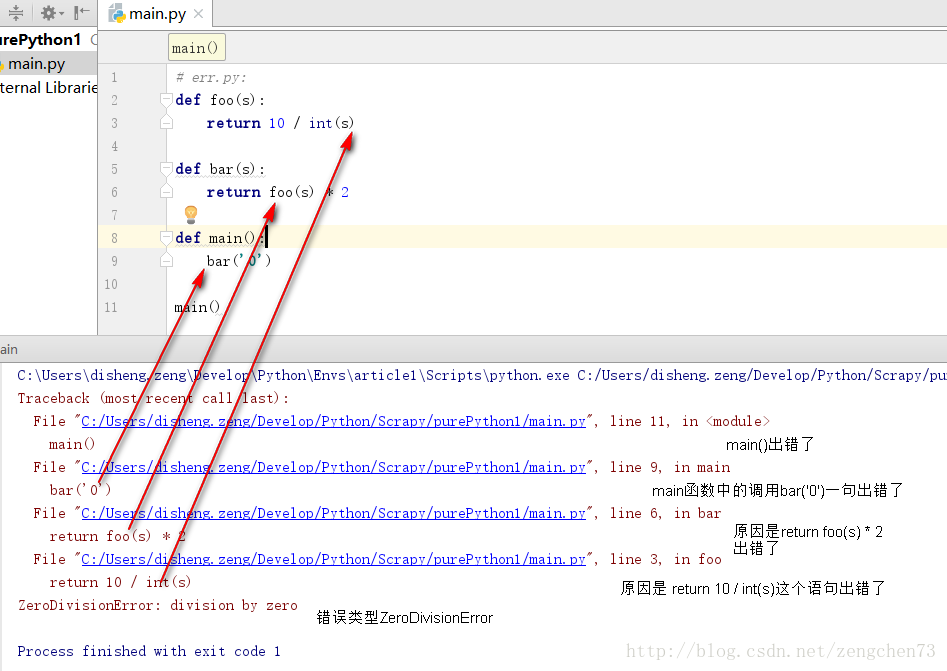Close the main.py editor tab

(198, 13)
